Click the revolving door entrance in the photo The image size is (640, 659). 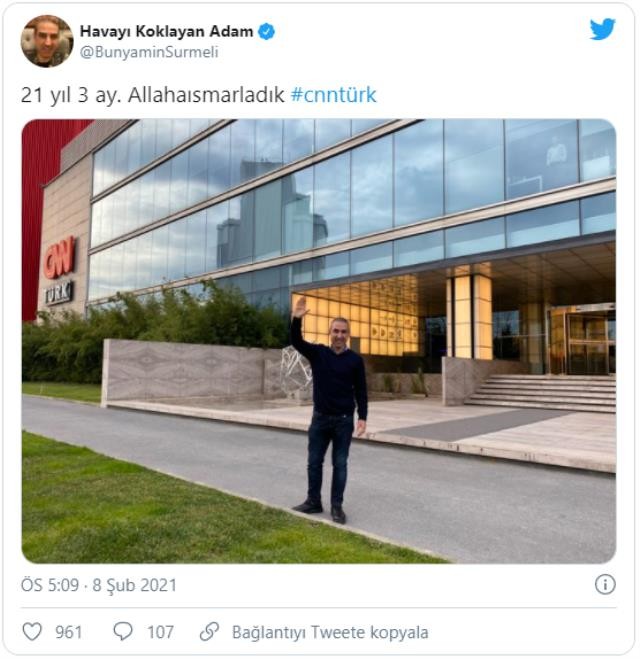click(582, 340)
